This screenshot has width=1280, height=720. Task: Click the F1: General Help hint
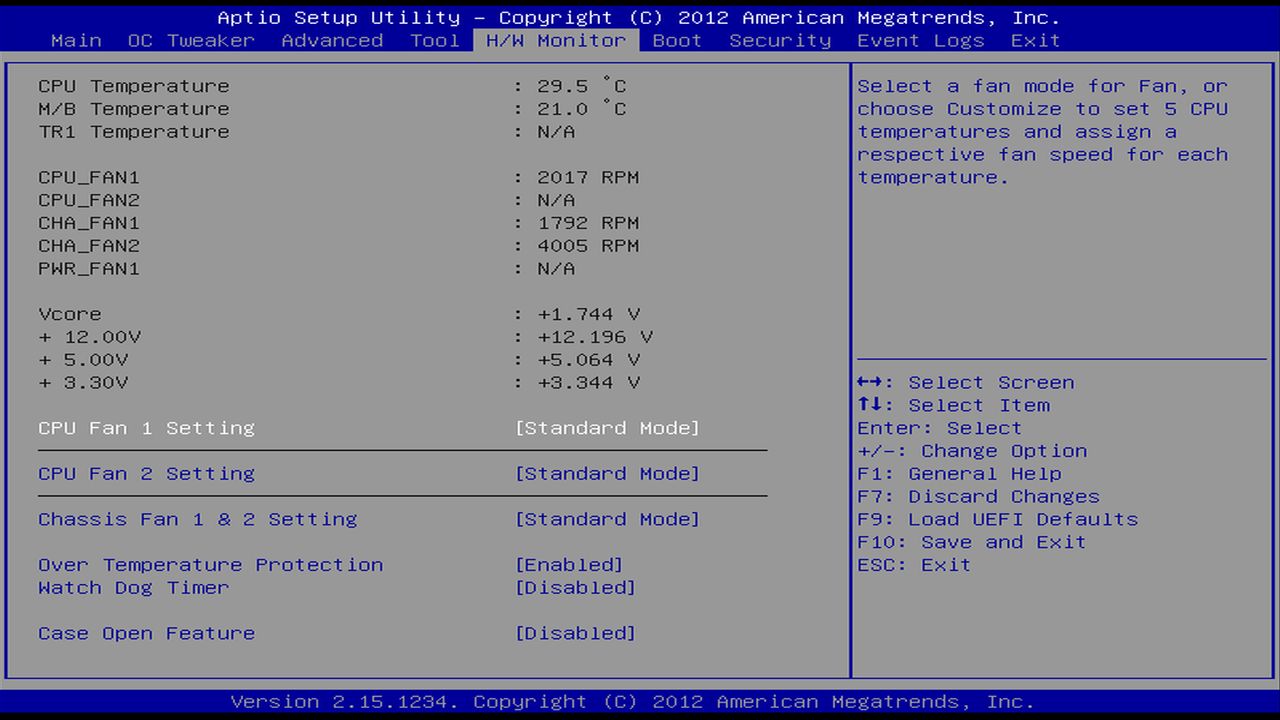(959, 474)
